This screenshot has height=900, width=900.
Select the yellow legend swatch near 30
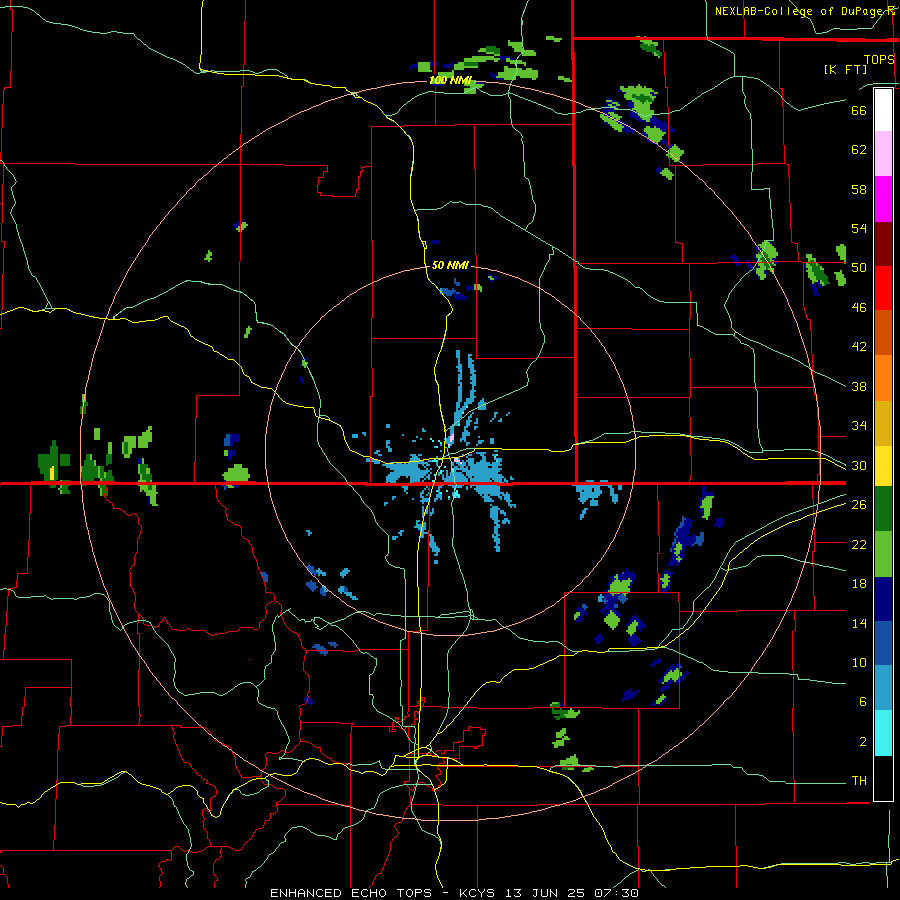pos(883,465)
